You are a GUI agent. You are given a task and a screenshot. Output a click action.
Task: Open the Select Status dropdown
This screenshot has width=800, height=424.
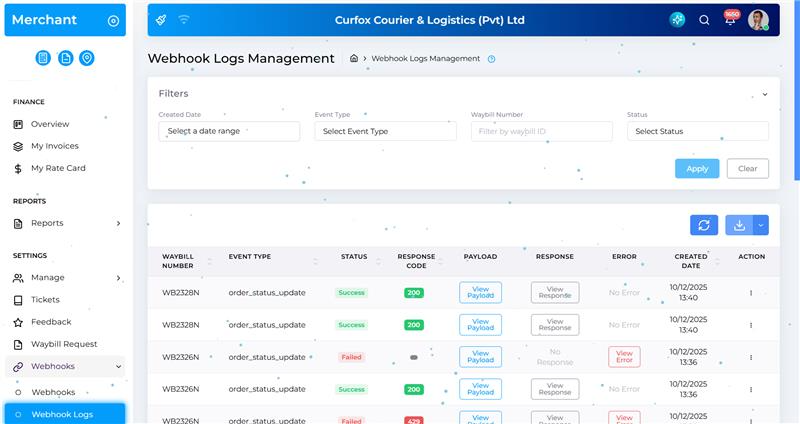coord(697,131)
